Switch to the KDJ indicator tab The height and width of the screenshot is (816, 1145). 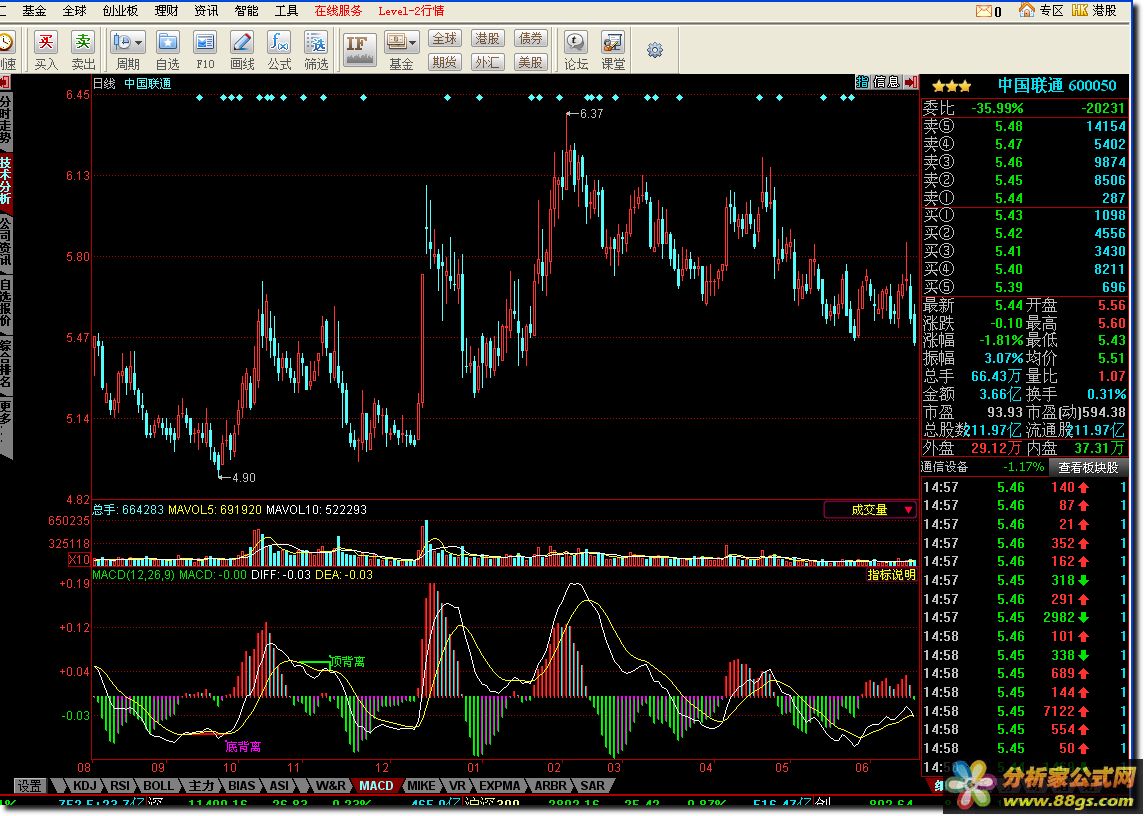click(x=84, y=785)
